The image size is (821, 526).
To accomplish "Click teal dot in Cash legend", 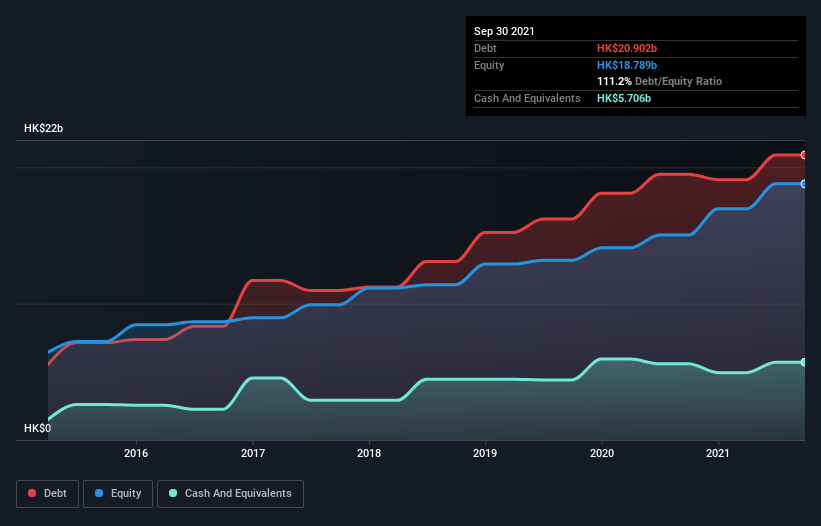I will click(173, 493).
